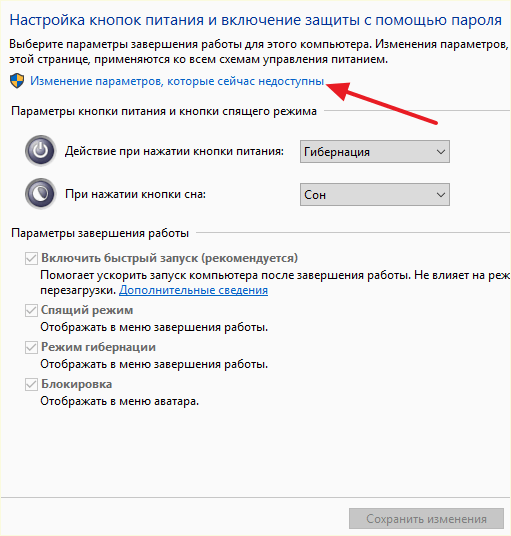Click the UAC shield icon beside the settings link

click(17, 81)
